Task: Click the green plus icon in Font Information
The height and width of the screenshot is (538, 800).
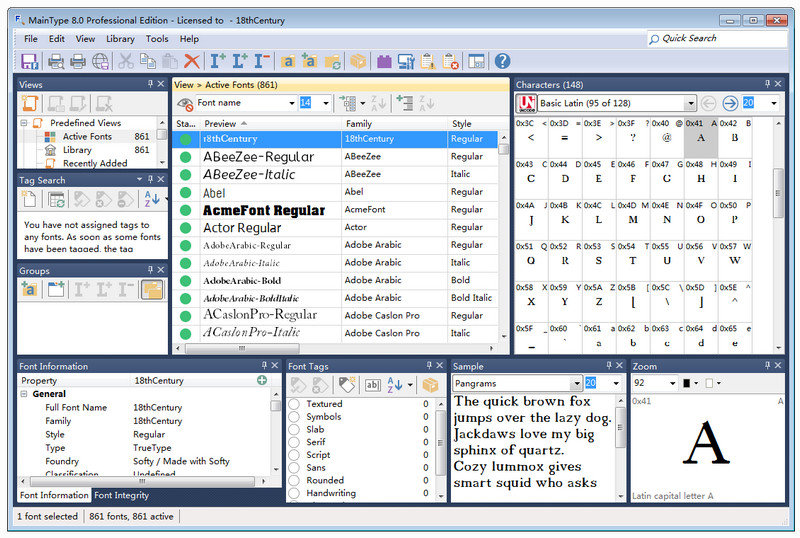Action: pos(262,380)
